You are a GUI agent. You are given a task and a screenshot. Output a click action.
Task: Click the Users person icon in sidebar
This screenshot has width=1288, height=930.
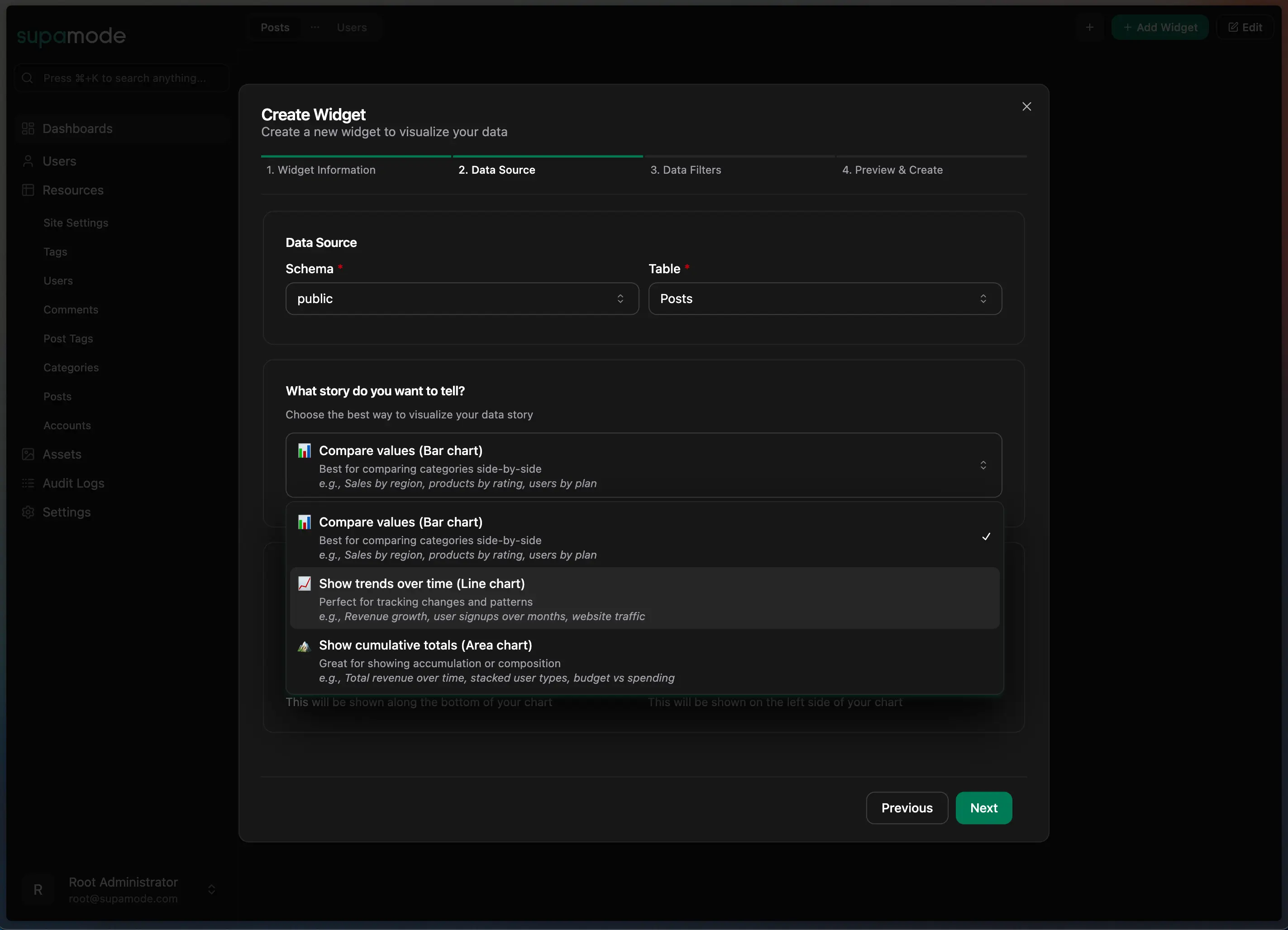[28, 161]
